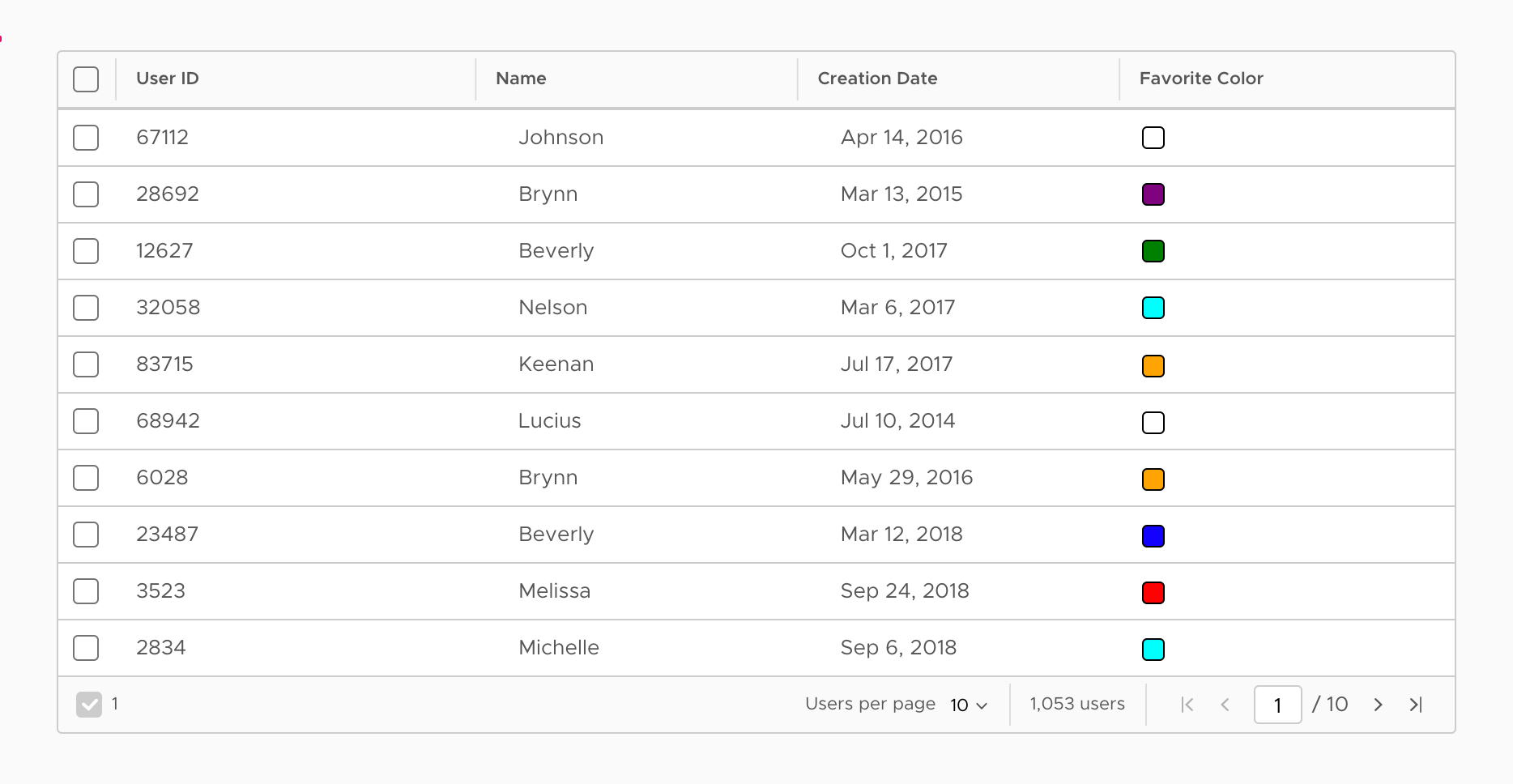
Task: Jump to the first page of users
Action: 1187,705
